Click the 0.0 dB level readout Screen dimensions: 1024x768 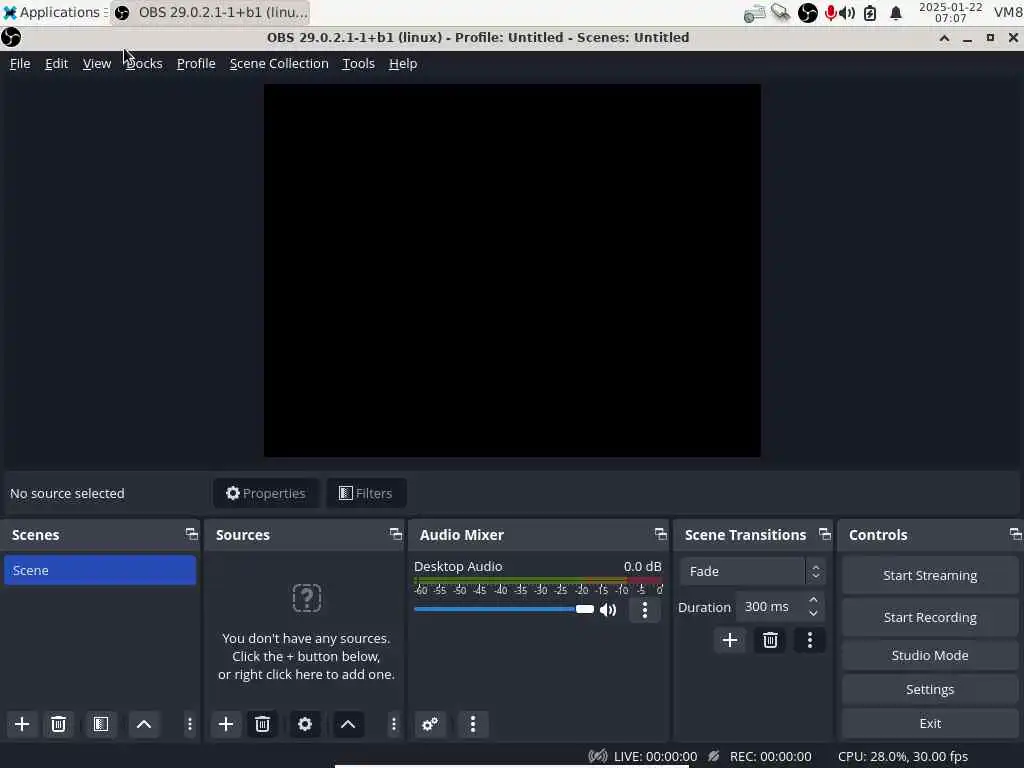[643, 566]
